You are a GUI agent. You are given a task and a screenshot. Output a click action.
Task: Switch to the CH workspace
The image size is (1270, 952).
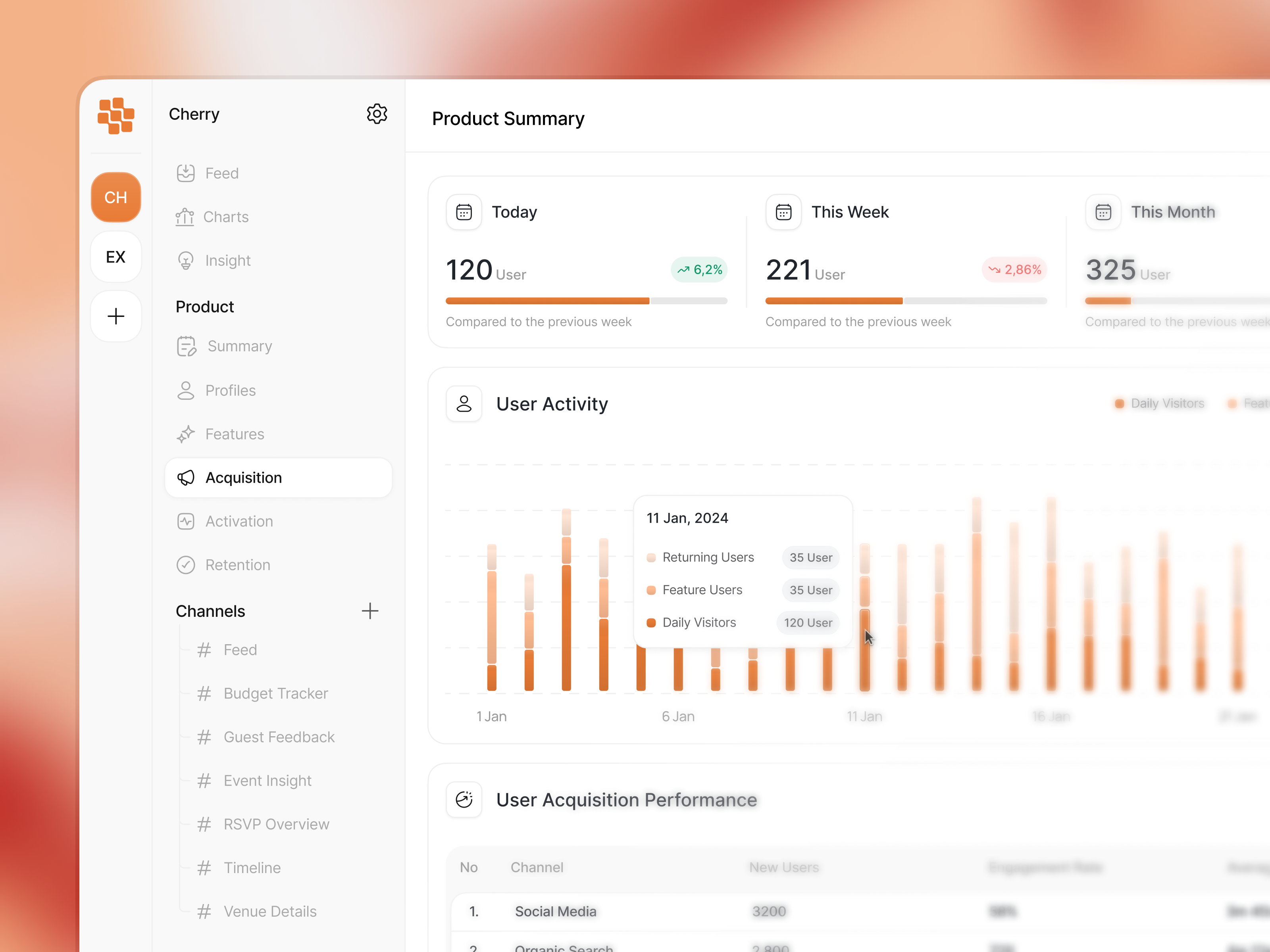(x=115, y=197)
